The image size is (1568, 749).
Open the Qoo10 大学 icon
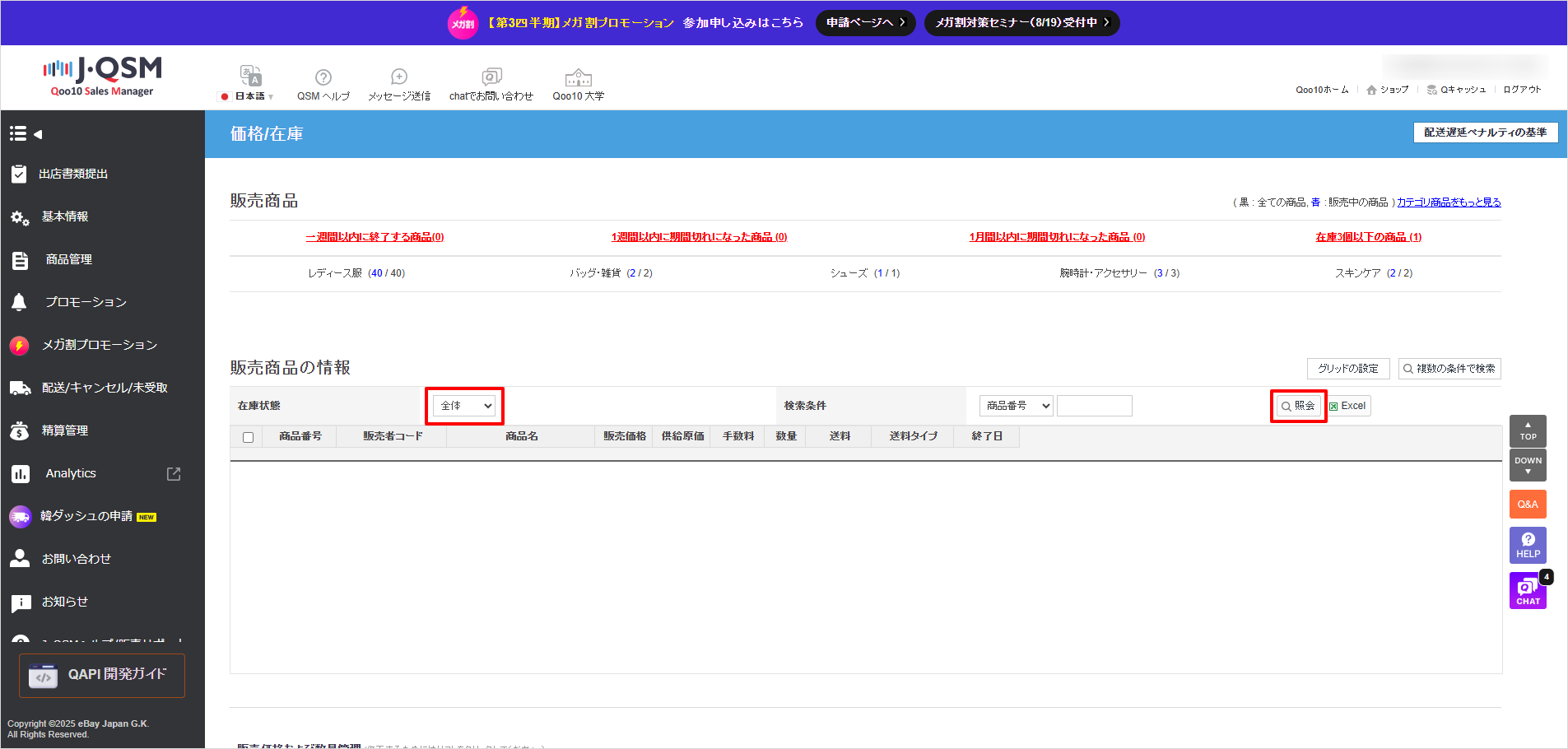coord(578,78)
